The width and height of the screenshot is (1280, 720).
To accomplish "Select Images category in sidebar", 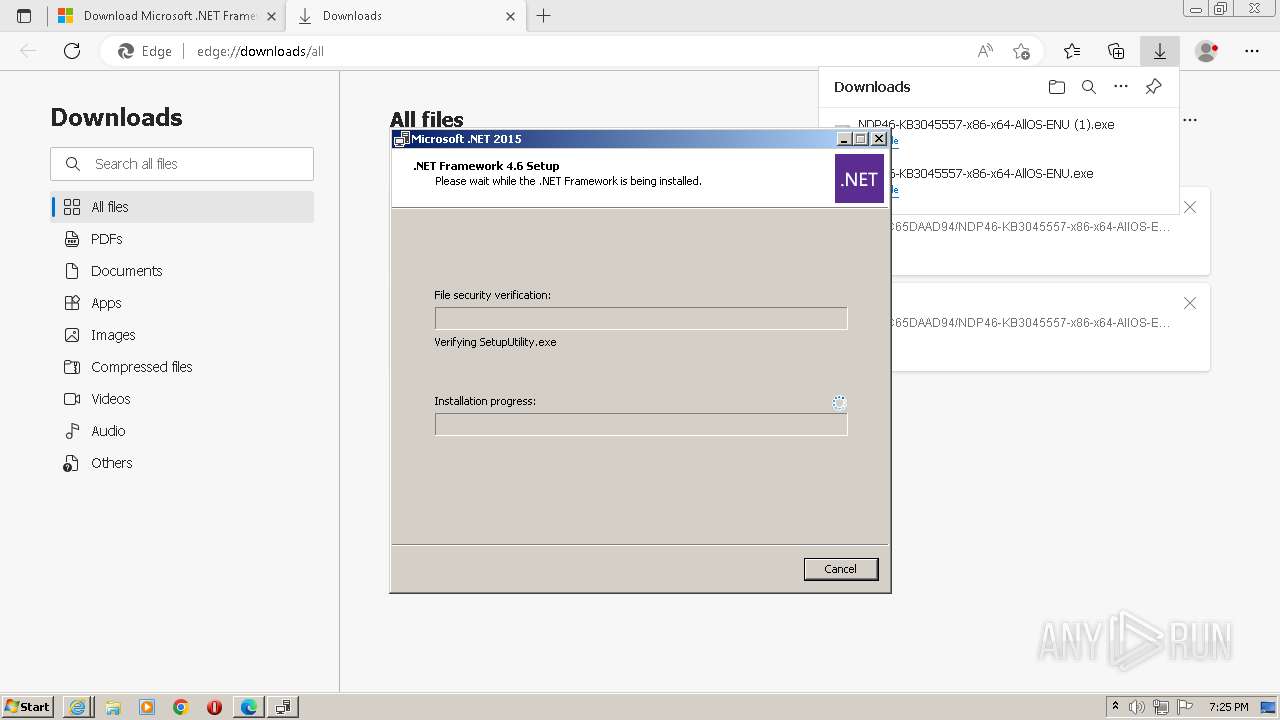I will [x=182, y=335].
